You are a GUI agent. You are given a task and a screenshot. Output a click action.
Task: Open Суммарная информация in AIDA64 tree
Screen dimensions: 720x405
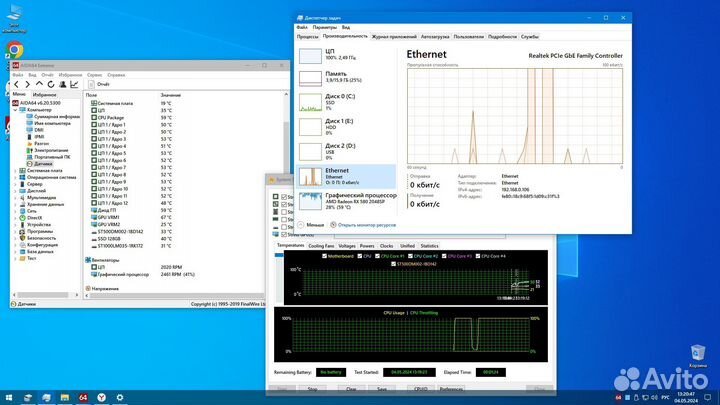click(53, 117)
